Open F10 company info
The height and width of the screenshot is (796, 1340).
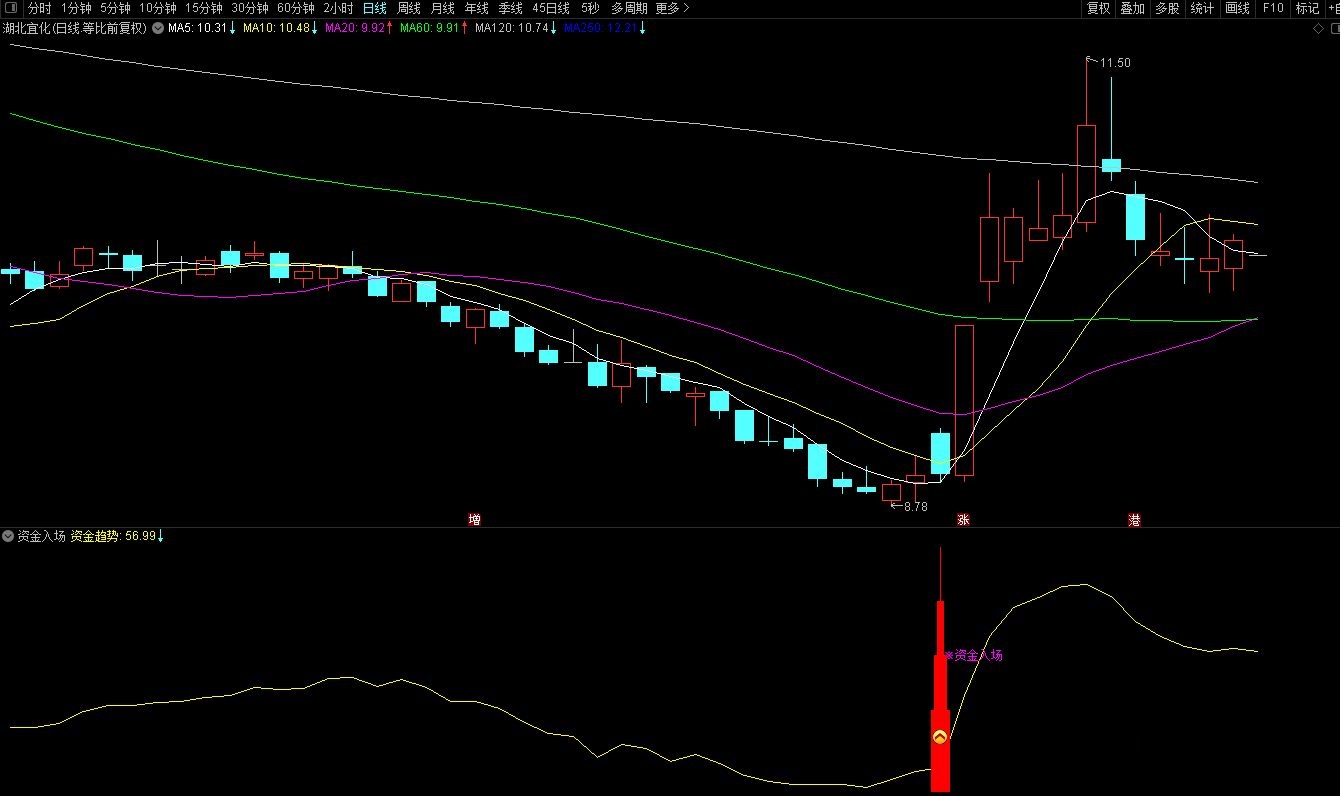[1272, 8]
